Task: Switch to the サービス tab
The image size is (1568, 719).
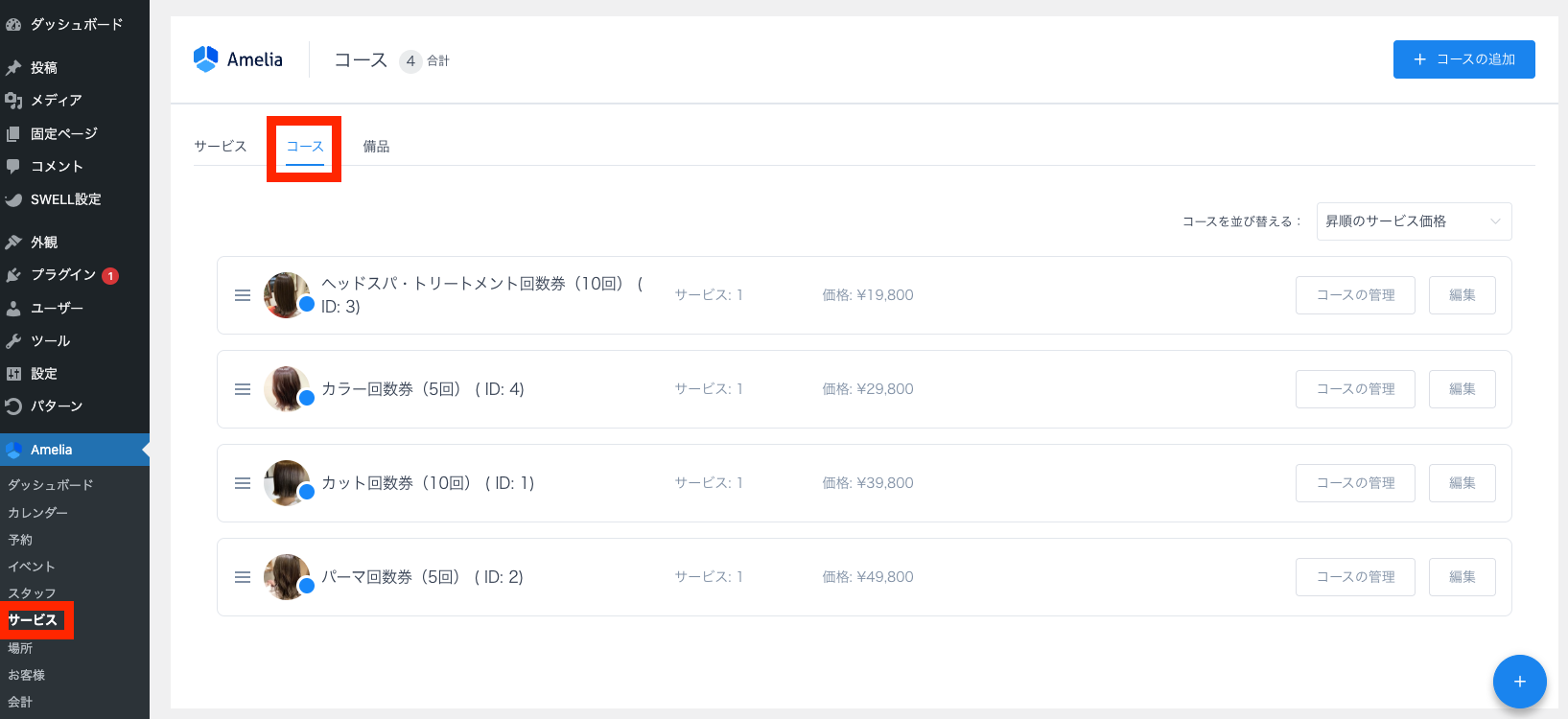Action: [x=221, y=147]
